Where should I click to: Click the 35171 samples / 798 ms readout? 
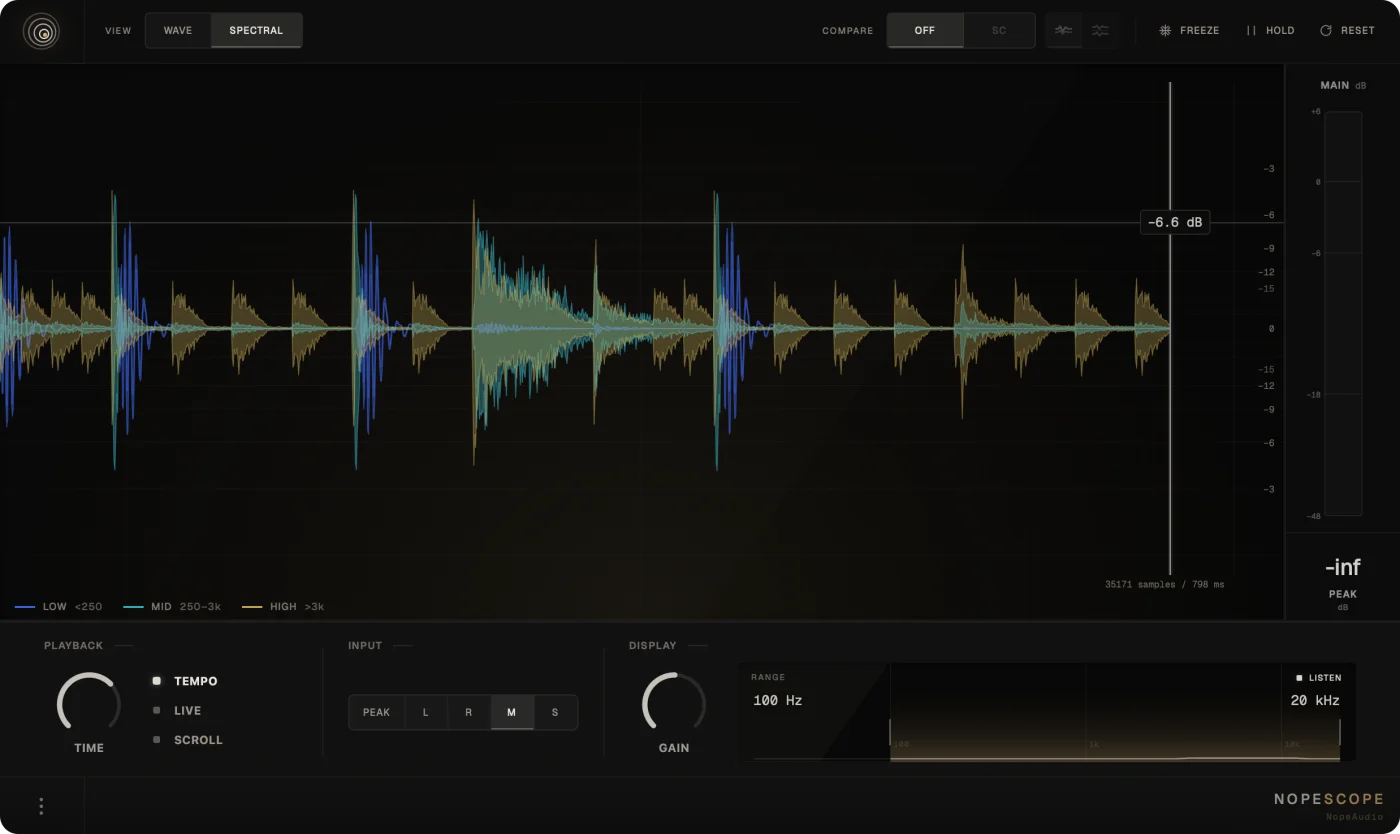coord(1165,584)
